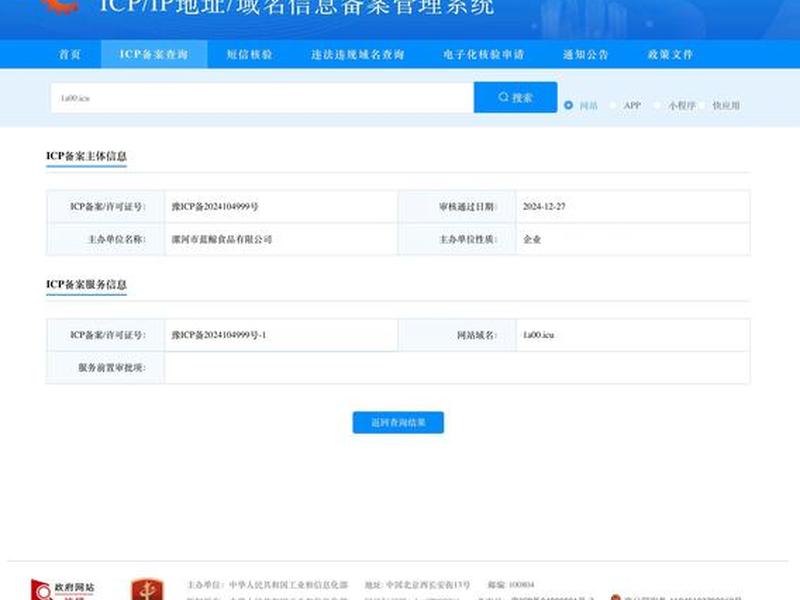
Task: Select the ICP备案查询 tab
Action: point(154,54)
